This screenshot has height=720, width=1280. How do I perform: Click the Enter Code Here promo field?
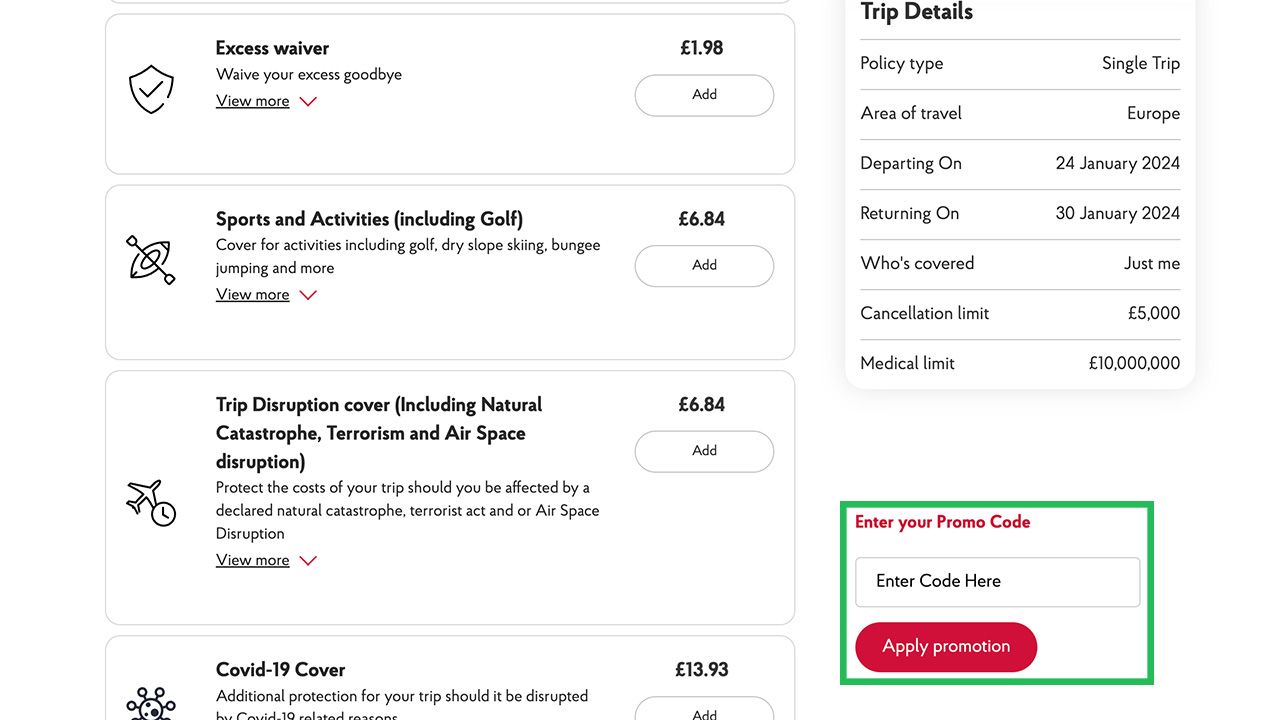[997, 581]
